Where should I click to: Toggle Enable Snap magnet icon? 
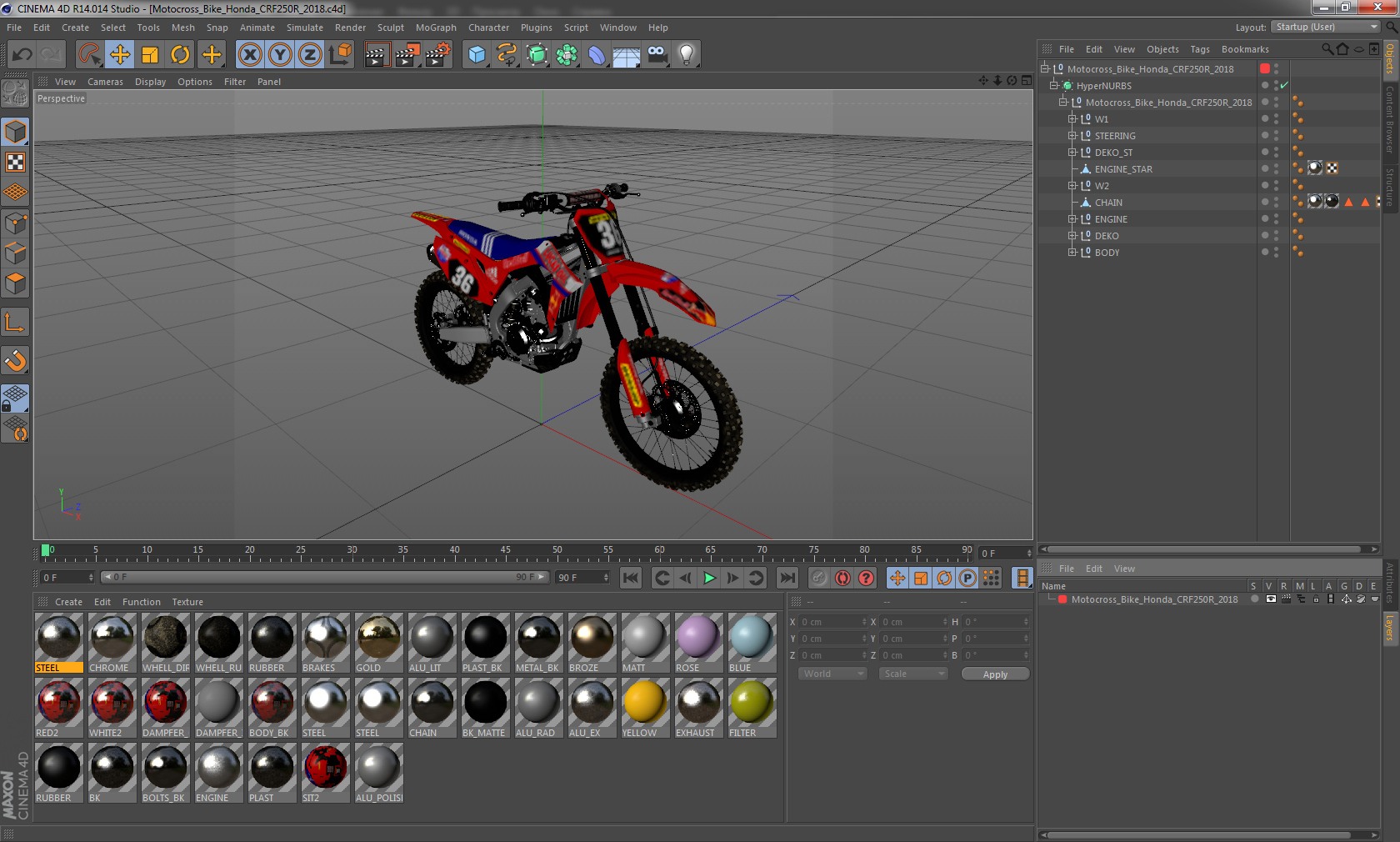(16, 361)
